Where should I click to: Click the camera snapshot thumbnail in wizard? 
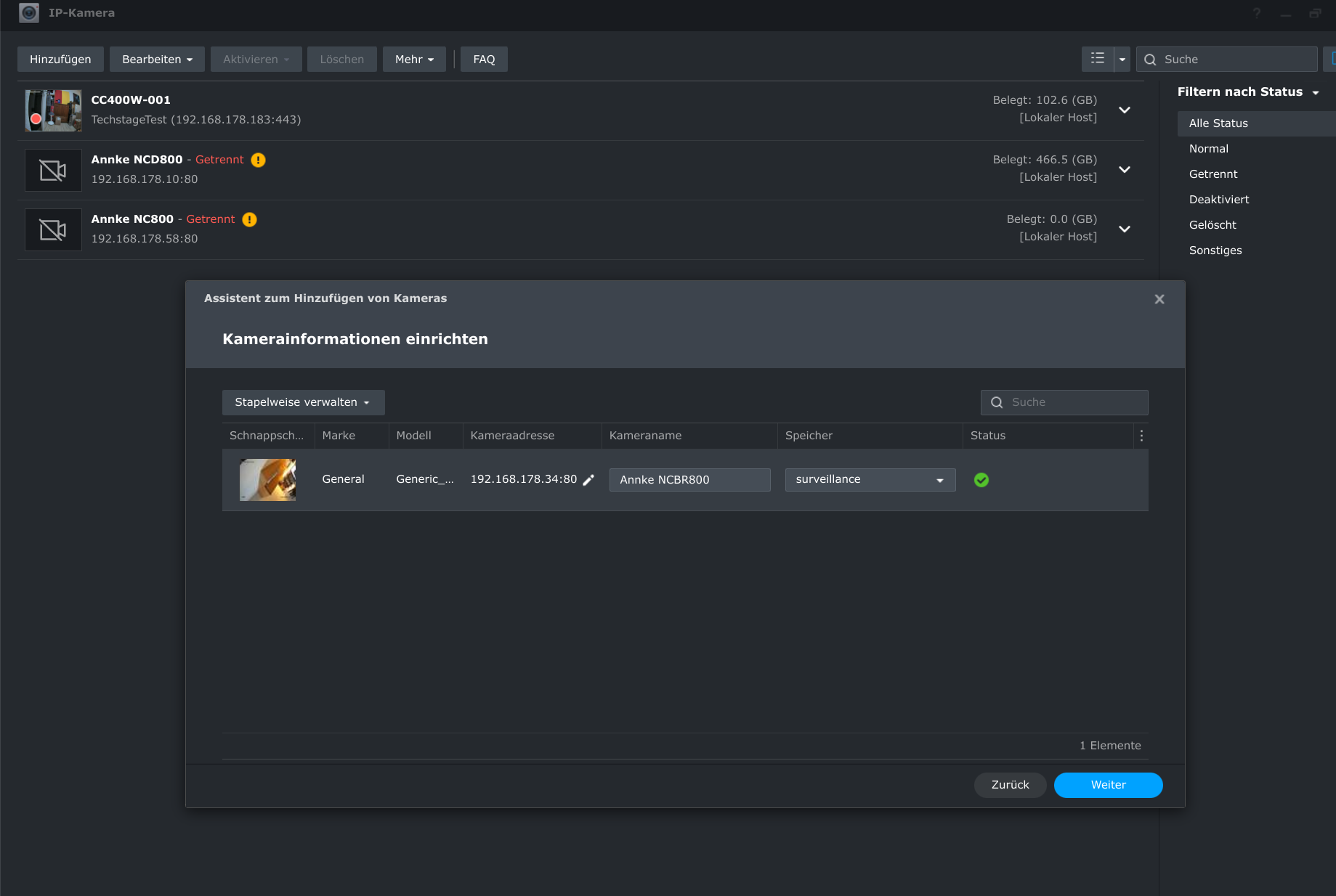(x=267, y=480)
